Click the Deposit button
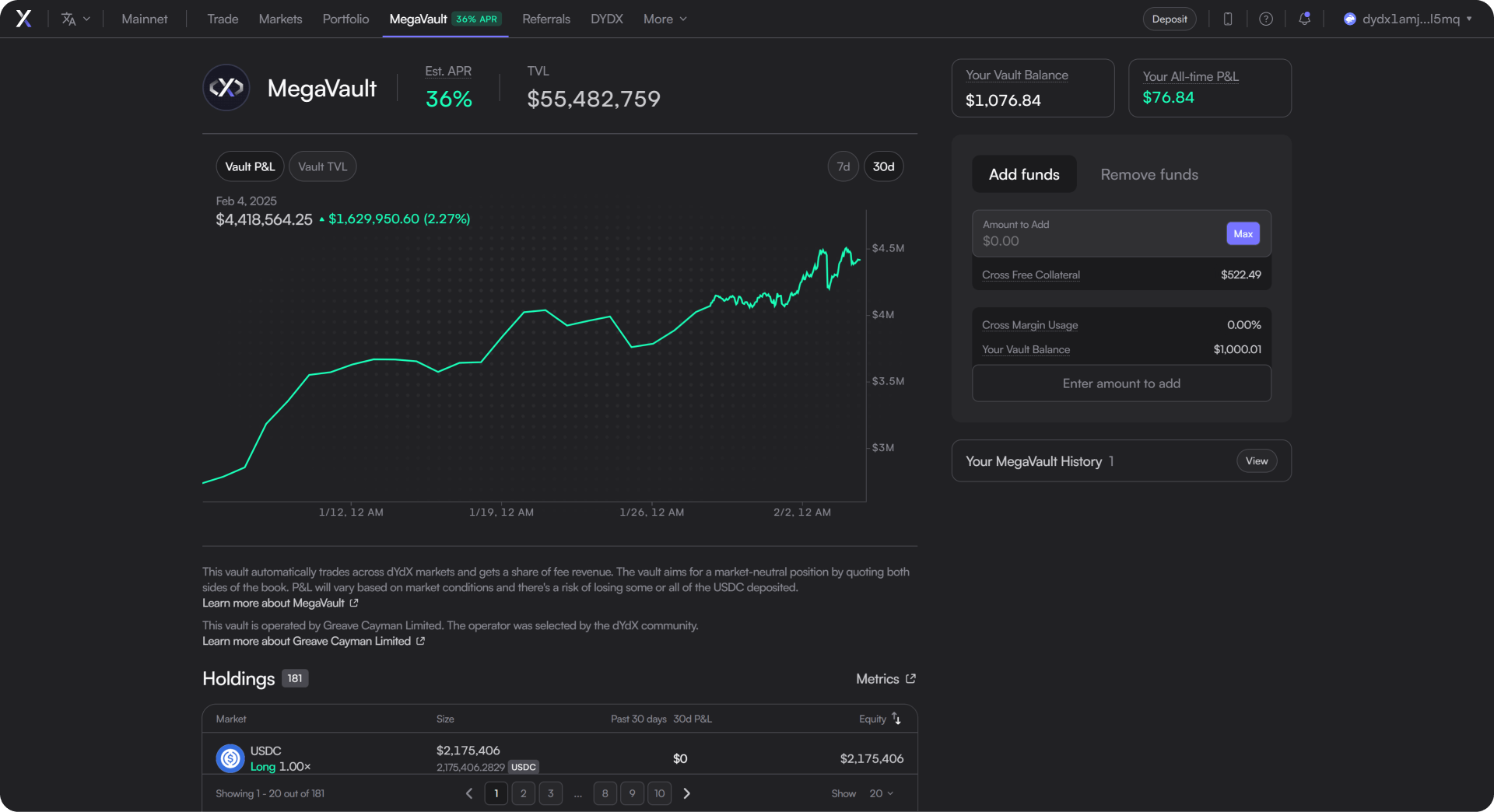The height and width of the screenshot is (812, 1494). click(x=1169, y=19)
